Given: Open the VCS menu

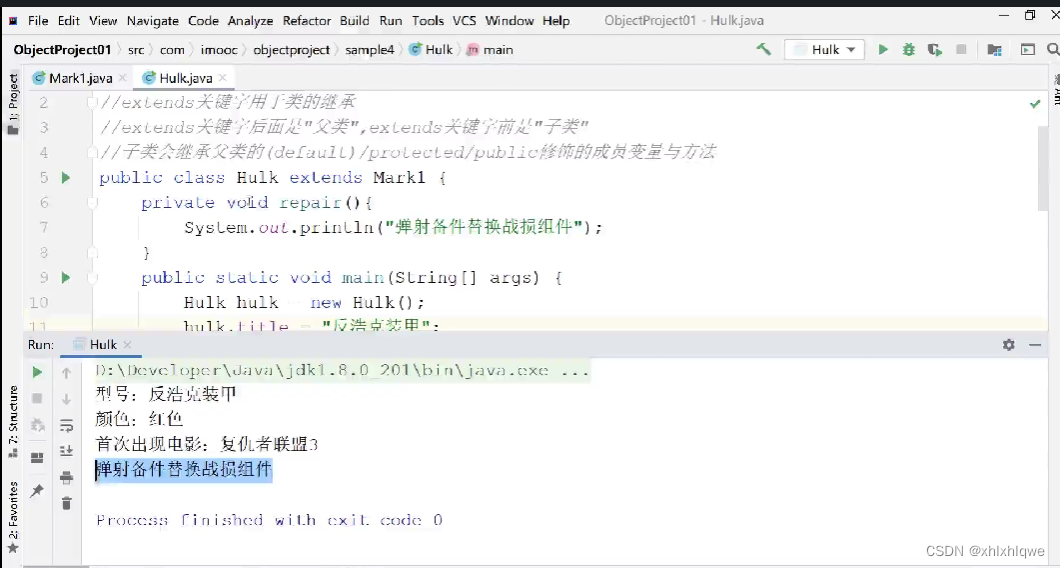Looking at the screenshot, I should pos(464,21).
